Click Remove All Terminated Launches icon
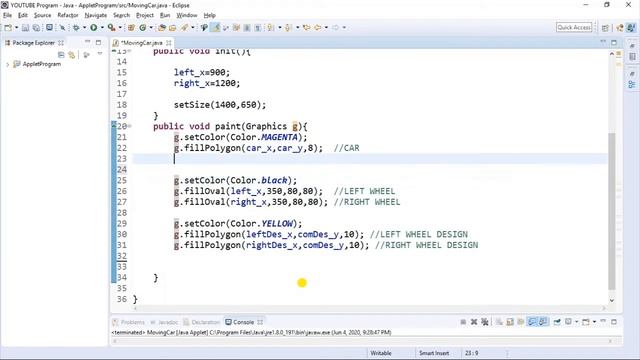This screenshot has width=640, height=360. [x=484, y=322]
